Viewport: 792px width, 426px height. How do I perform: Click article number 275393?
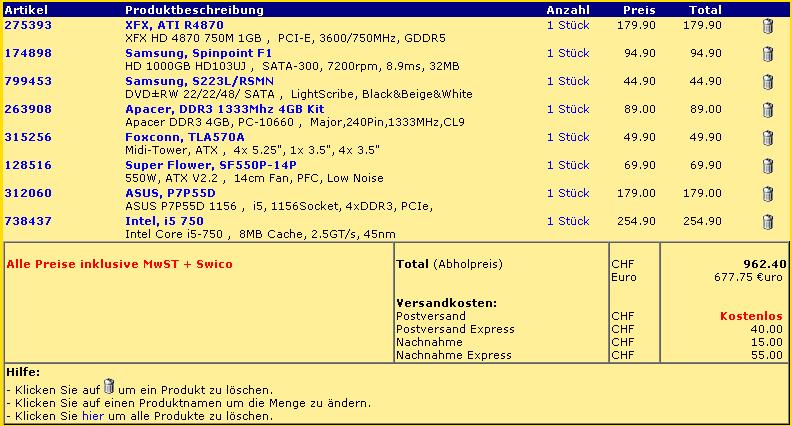(x=28, y=25)
